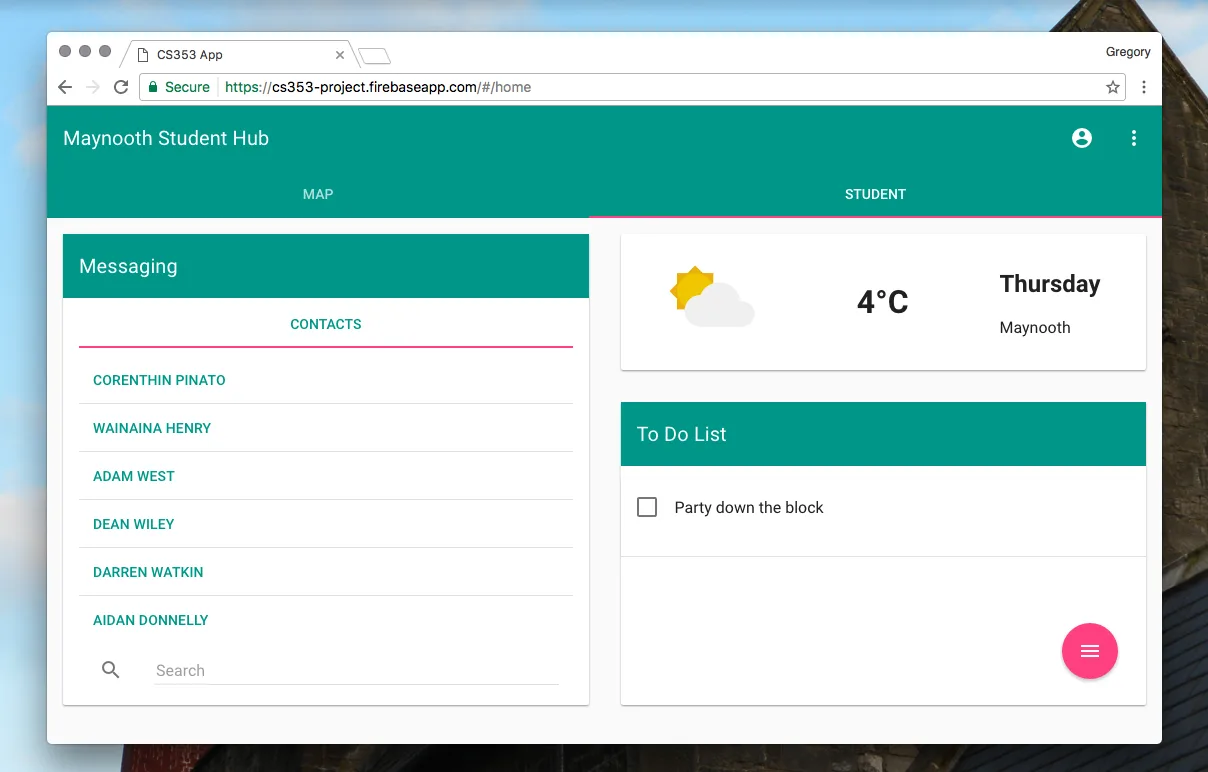1208x772 pixels.
Task: Click the sunny cloud weather icon
Action: (x=711, y=298)
